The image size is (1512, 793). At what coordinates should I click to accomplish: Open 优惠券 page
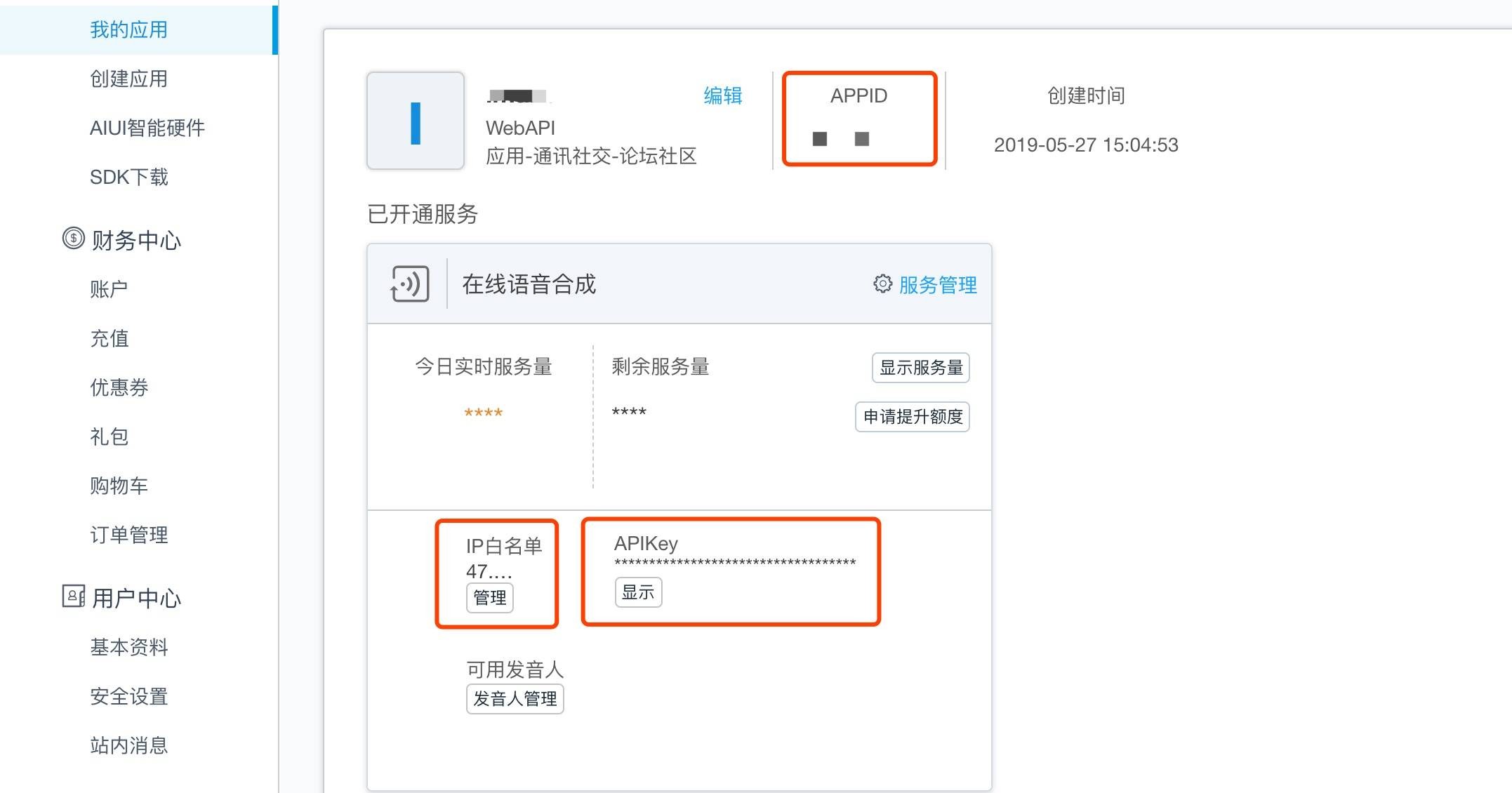point(119,387)
